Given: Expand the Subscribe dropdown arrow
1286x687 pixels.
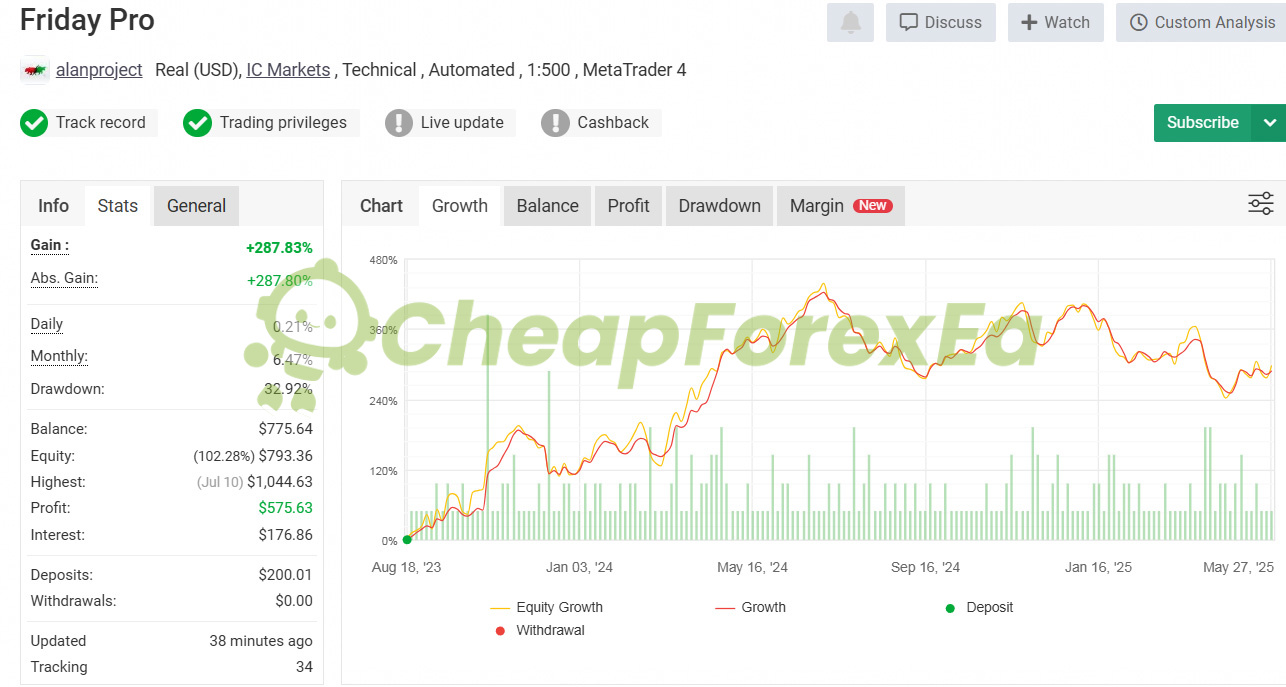Looking at the screenshot, I should pos(1269,123).
